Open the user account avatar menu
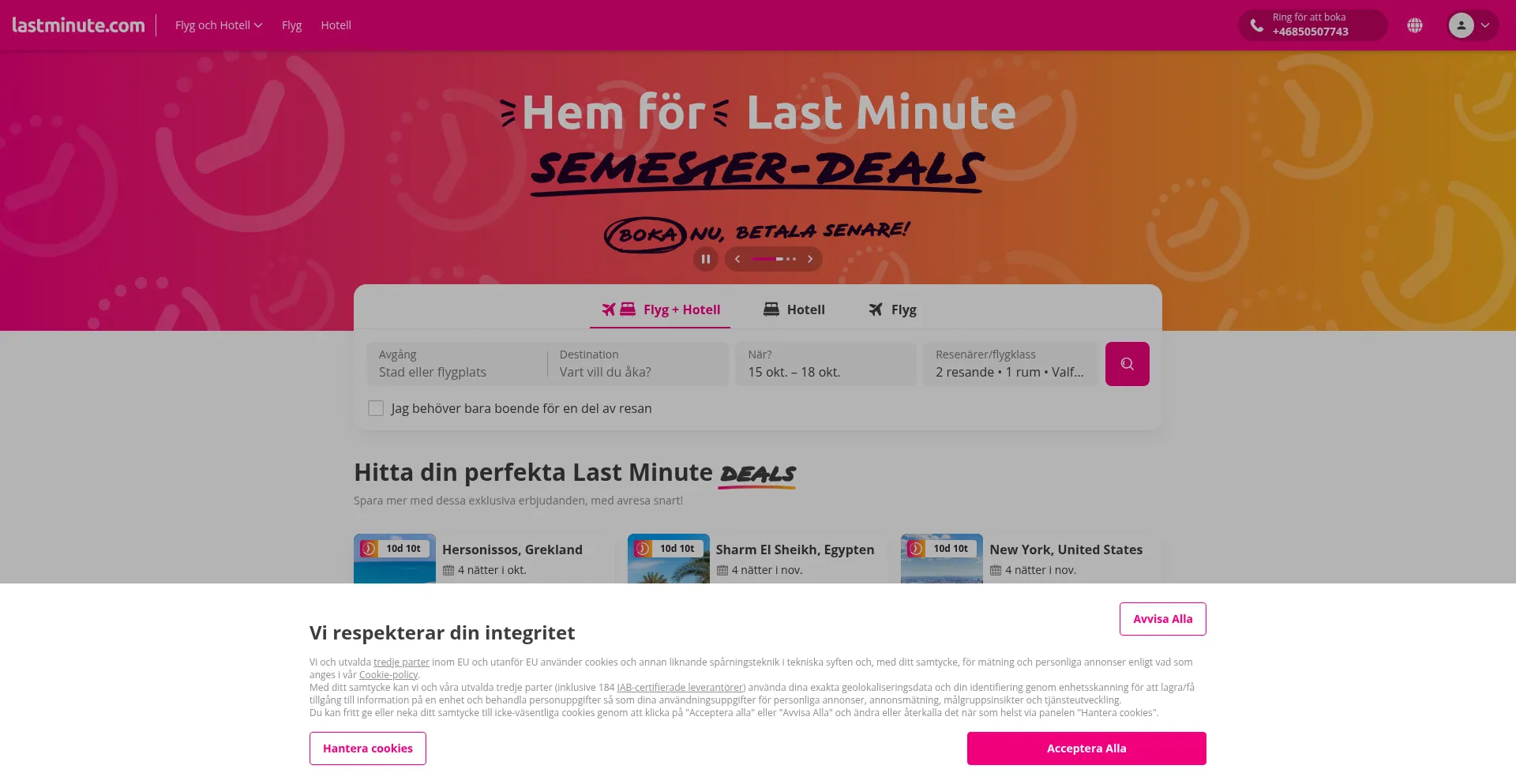1516x784 pixels. coord(1472,25)
